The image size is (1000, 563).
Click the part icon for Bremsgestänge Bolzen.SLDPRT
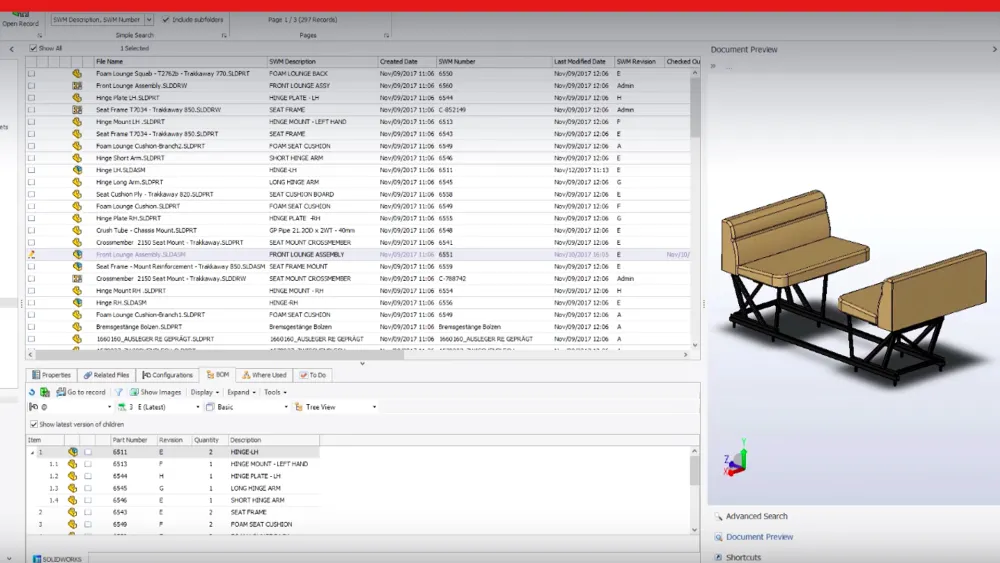pyautogui.click(x=77, y=327)
